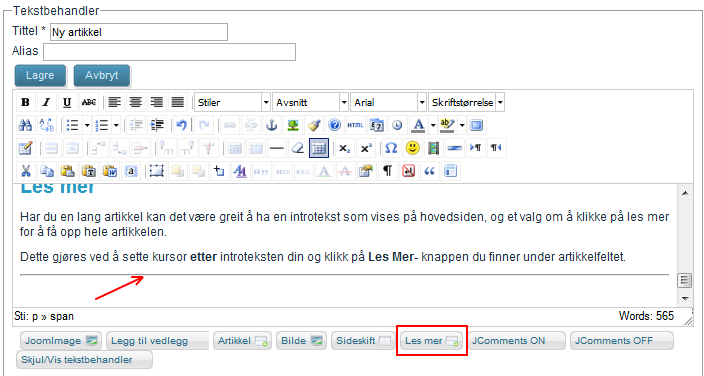704x376 pixels.
Task: Edit HTML source code
Action: (x=355, y=125)
